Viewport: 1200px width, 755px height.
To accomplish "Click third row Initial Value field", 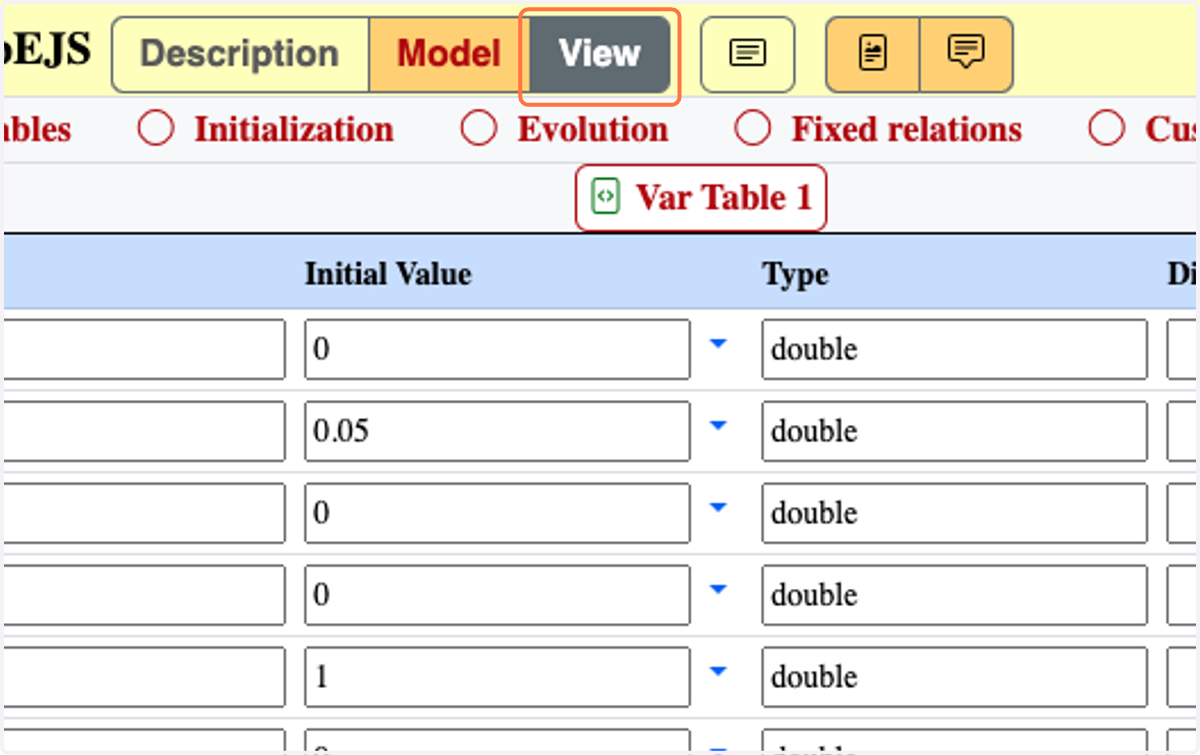I will point(497,513).
